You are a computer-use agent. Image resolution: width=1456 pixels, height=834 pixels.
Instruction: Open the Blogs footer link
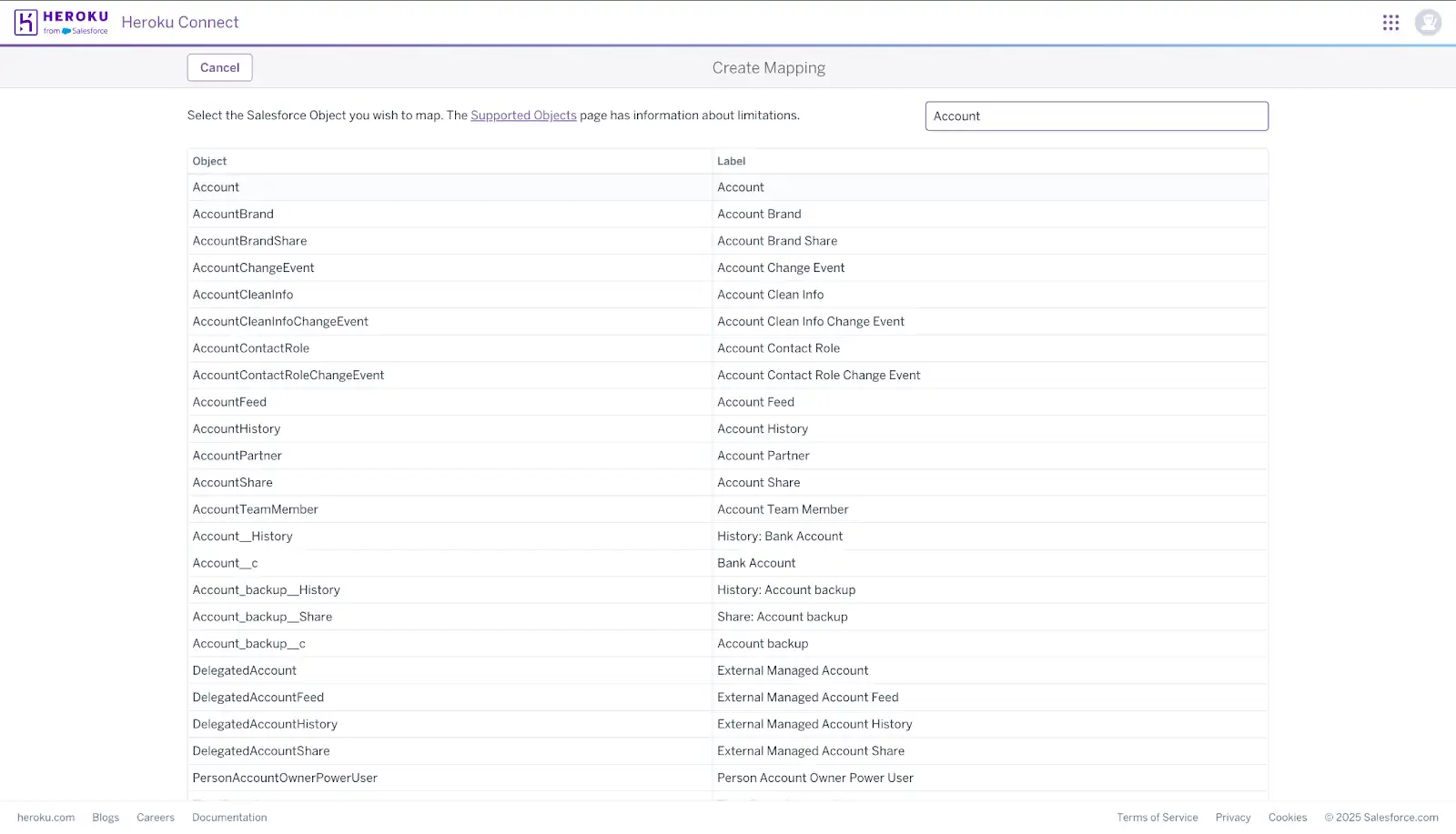pos(105,817)
